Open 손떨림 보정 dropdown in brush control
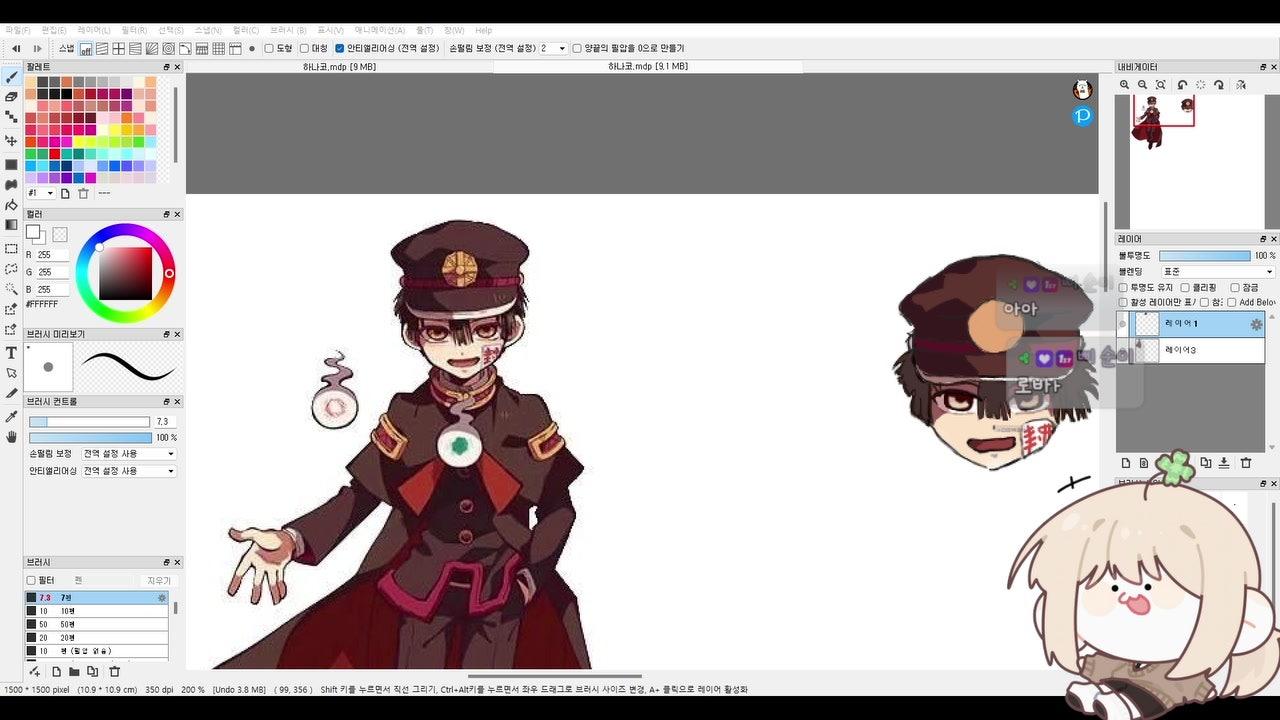The width and height of the screenshot is (1280, 720). click(x=129, y=454)
